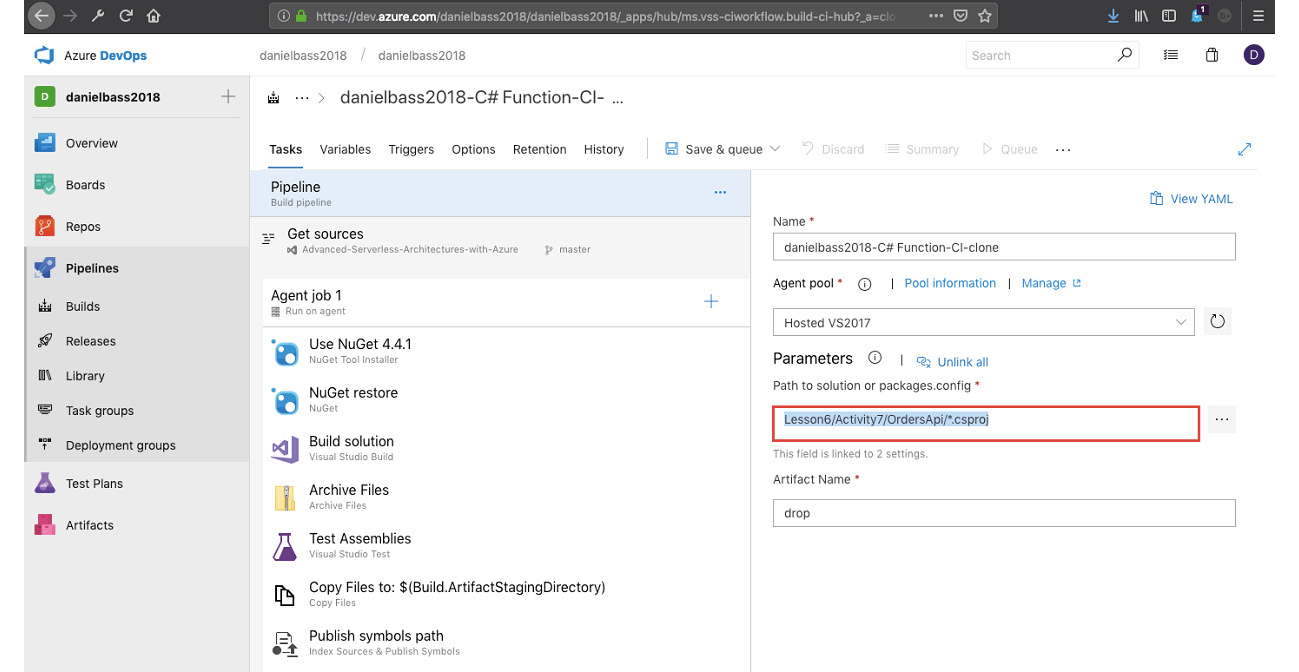Open Task groups under Pipelines
The width and height of the screenshot is (1299, 672).
pyautogui.click(x=136, y=411)
